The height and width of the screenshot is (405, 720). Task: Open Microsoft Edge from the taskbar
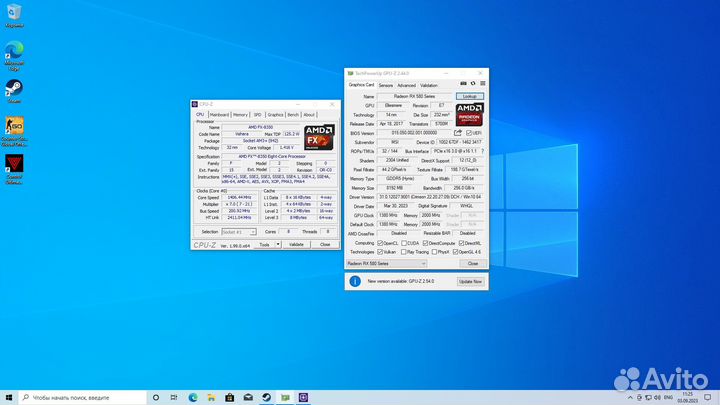point(193,397)
